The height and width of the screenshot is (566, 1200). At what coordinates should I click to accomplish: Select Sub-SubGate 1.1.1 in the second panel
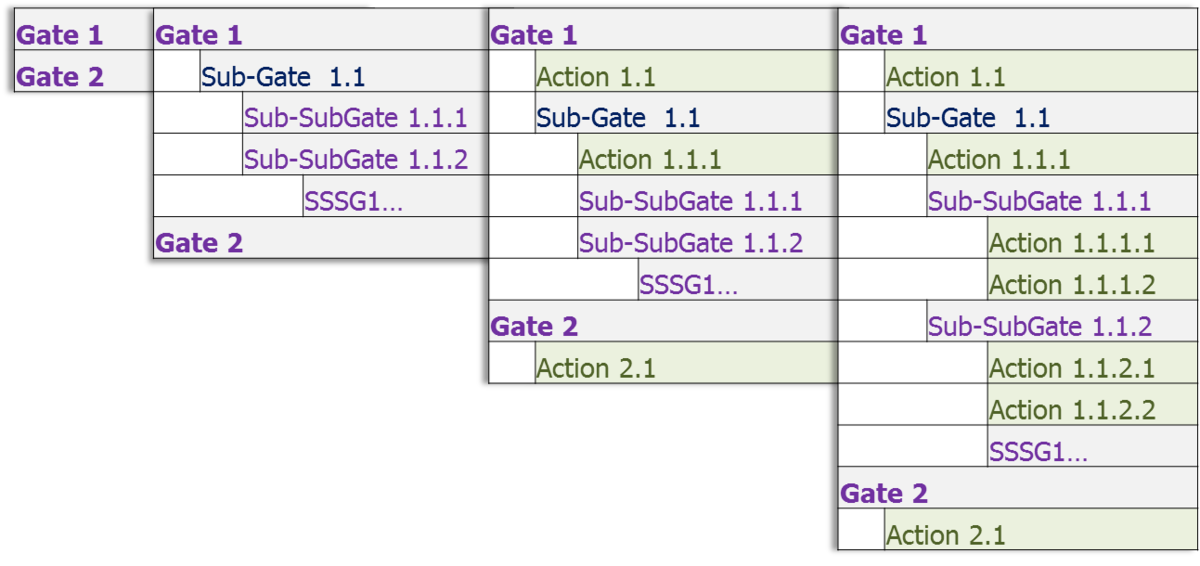click(365, 118)
